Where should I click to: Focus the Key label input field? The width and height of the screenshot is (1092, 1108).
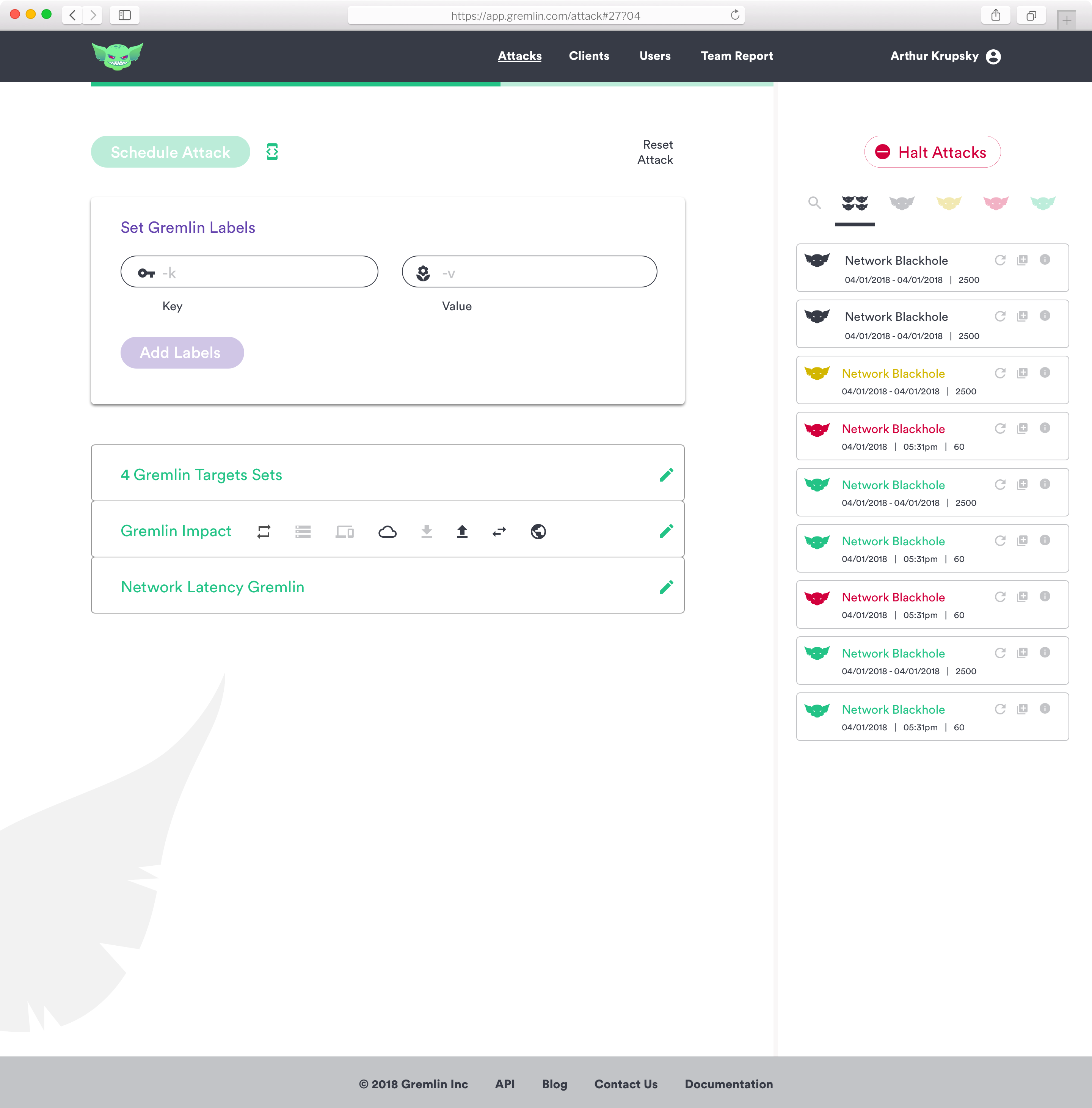point(249,272)
